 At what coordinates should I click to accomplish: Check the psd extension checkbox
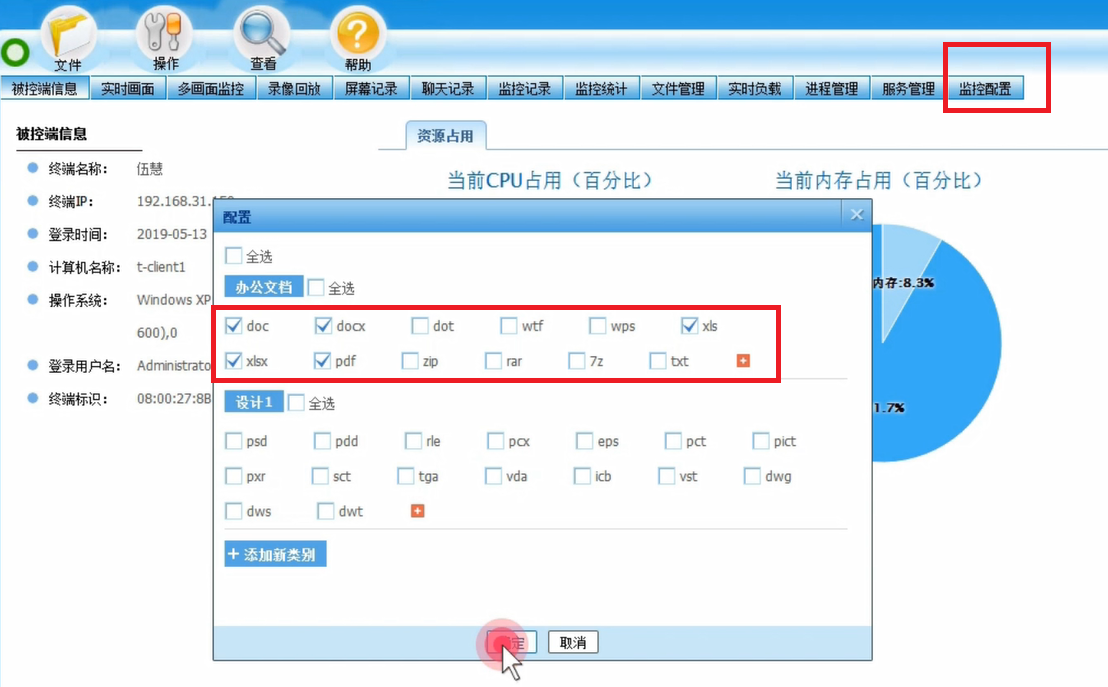(x=234, y=441)
